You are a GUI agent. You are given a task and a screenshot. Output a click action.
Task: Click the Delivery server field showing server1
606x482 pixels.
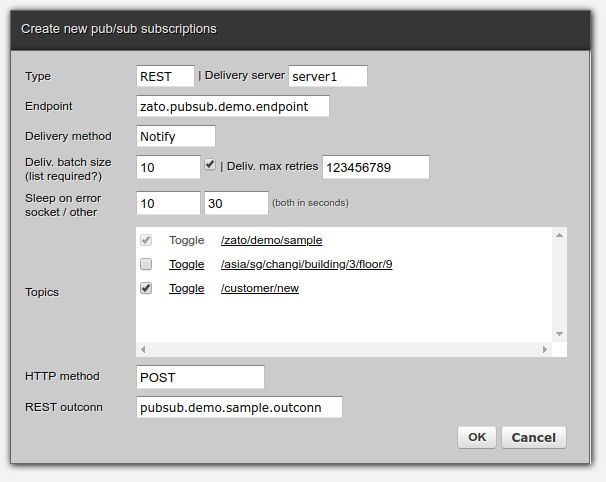click(328, 76)
